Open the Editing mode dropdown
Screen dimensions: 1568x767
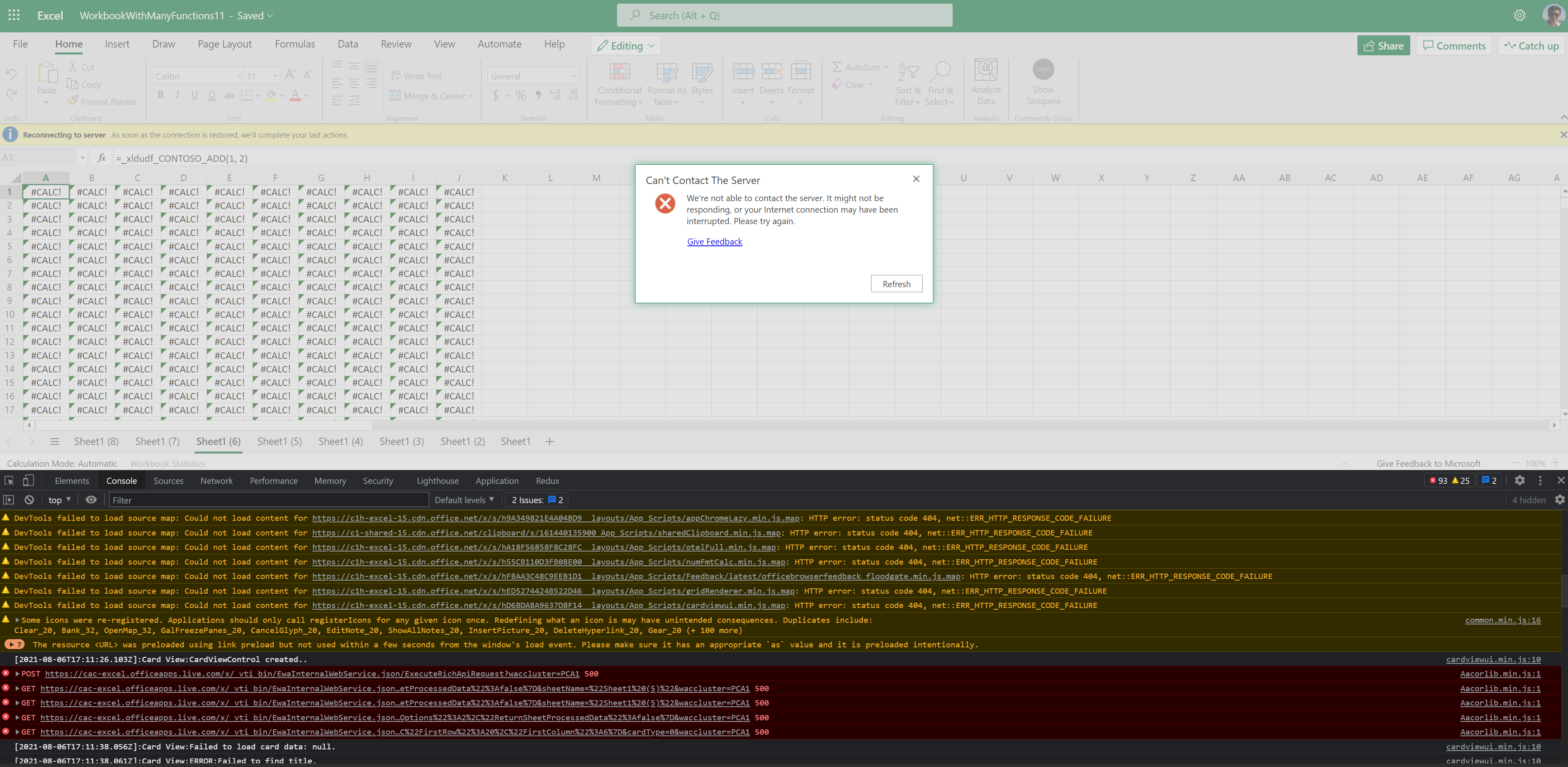point(625,45)
